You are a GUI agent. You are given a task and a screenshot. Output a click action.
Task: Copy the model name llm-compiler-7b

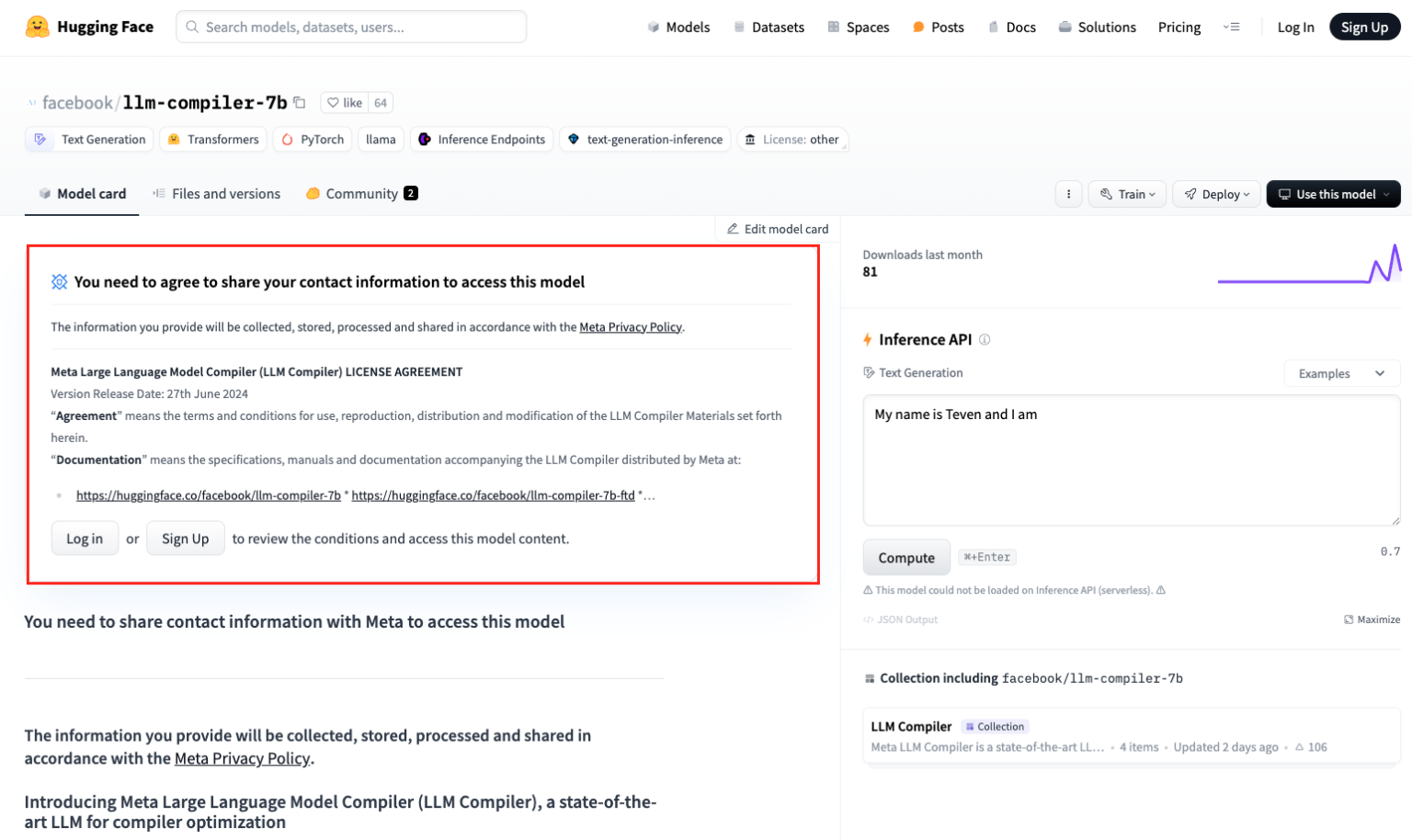pos(299,102)
